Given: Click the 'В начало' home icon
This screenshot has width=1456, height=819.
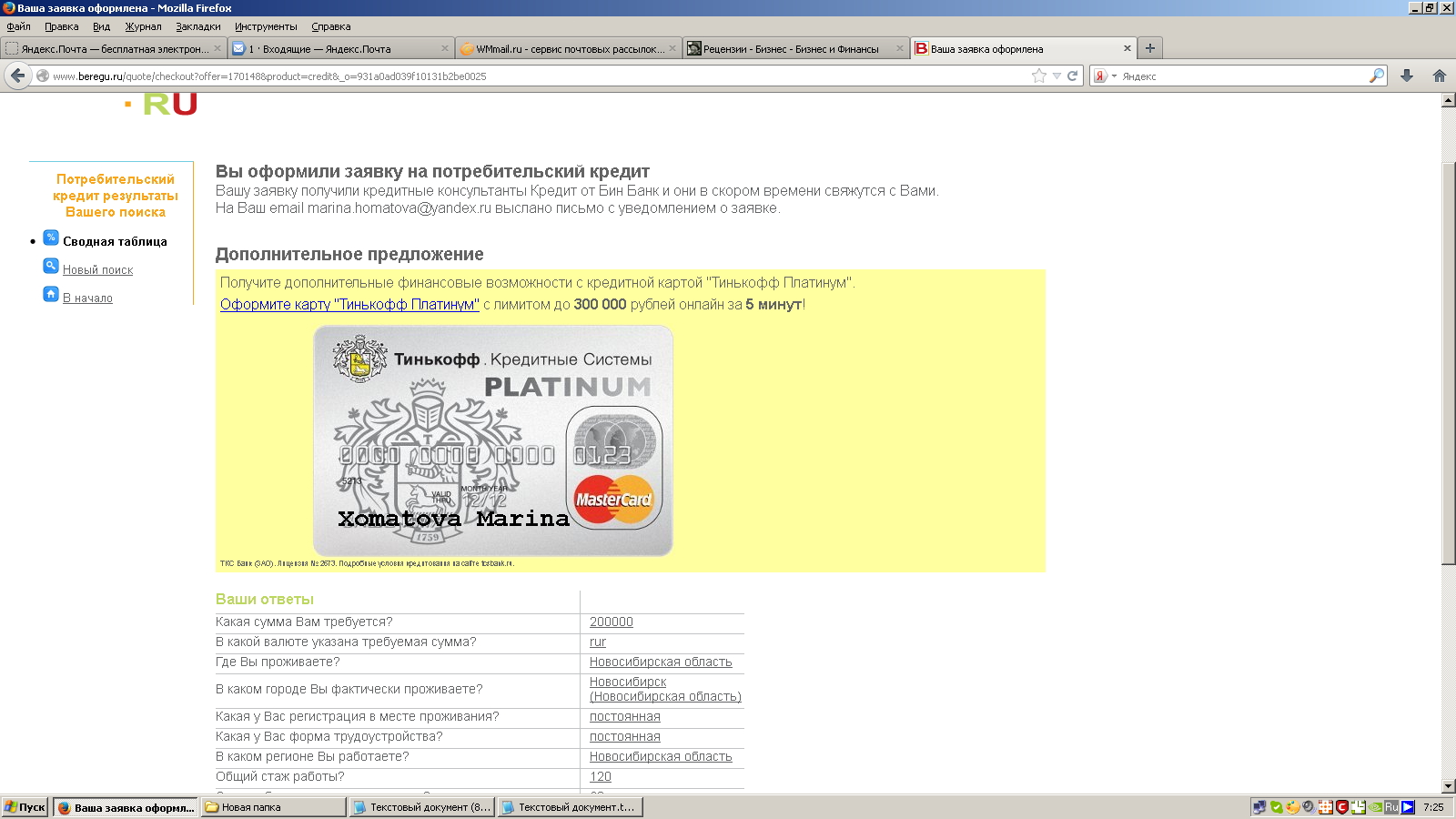Looking at the screenshot, I should click(51, 294).
